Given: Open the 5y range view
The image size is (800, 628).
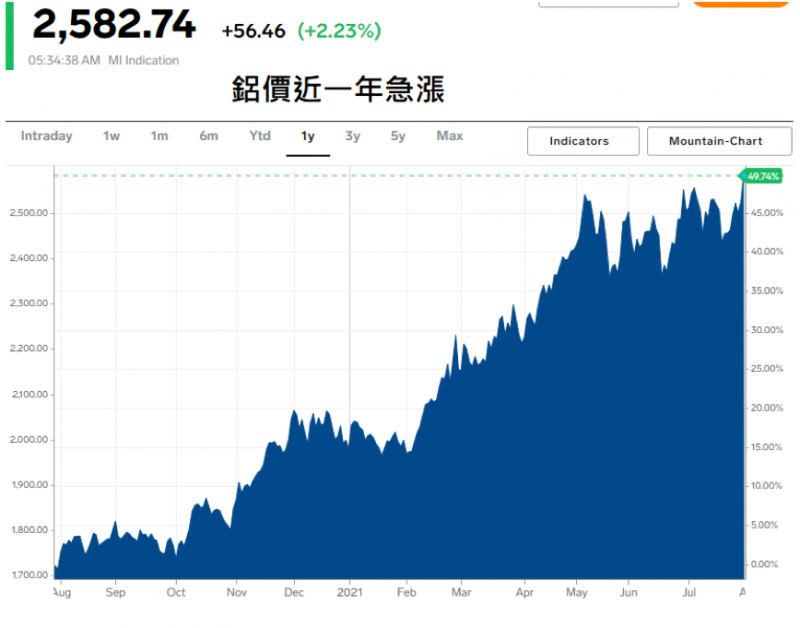Looking at the screenshot, I should tap(398, 136).
